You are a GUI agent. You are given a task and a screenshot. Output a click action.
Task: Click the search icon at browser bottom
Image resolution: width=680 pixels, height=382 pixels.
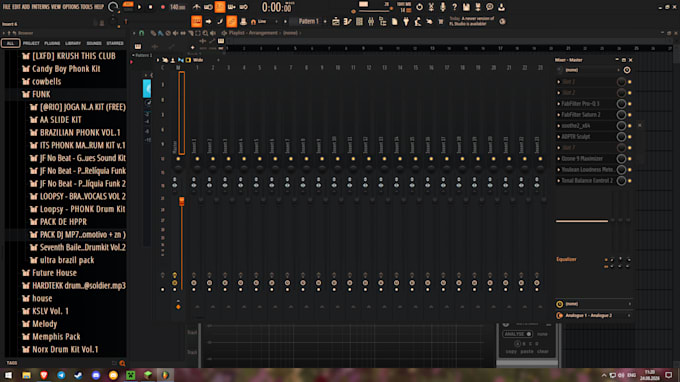pos(122,363)
